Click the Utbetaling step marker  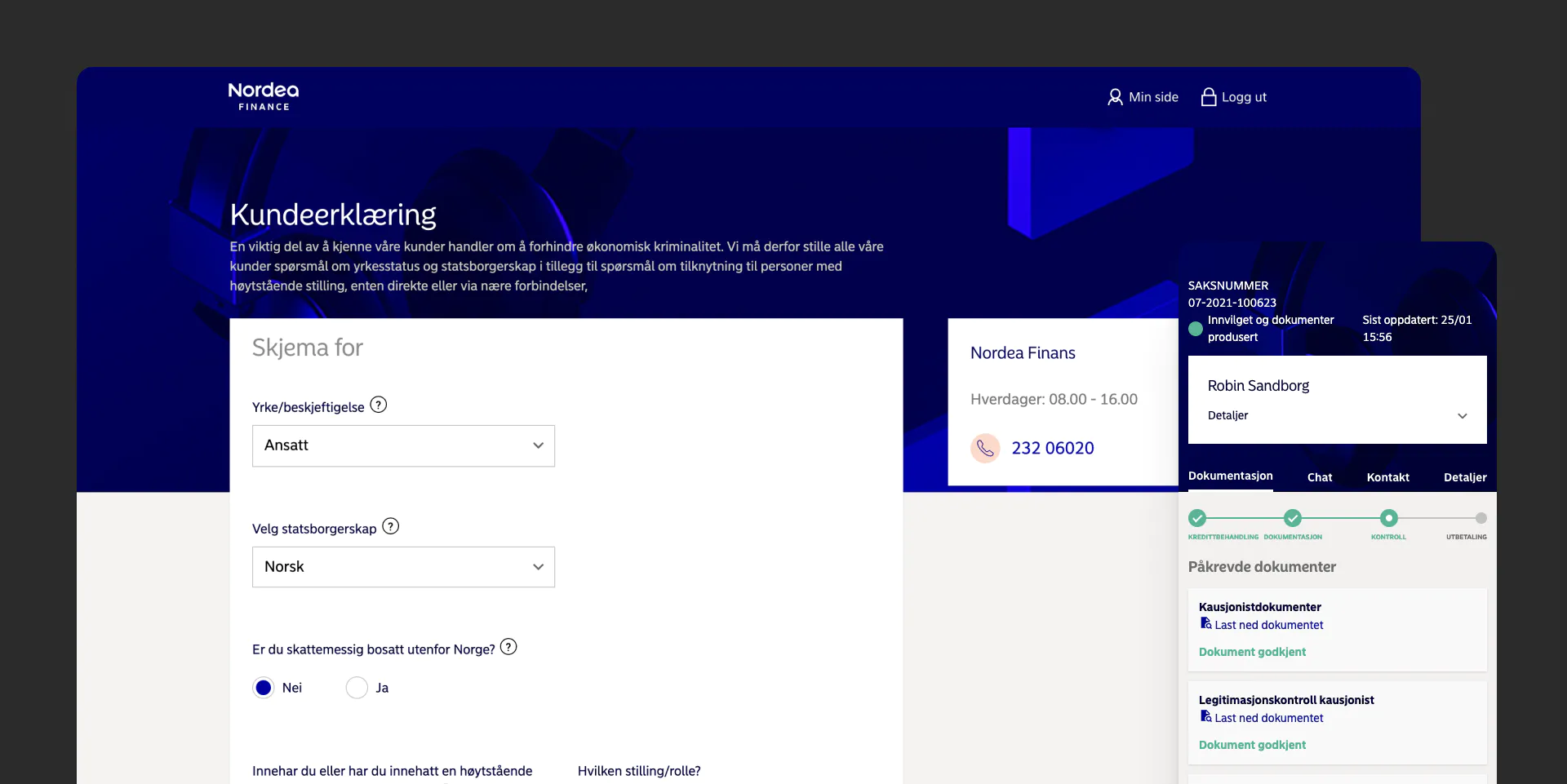(x=1480, y=518)
